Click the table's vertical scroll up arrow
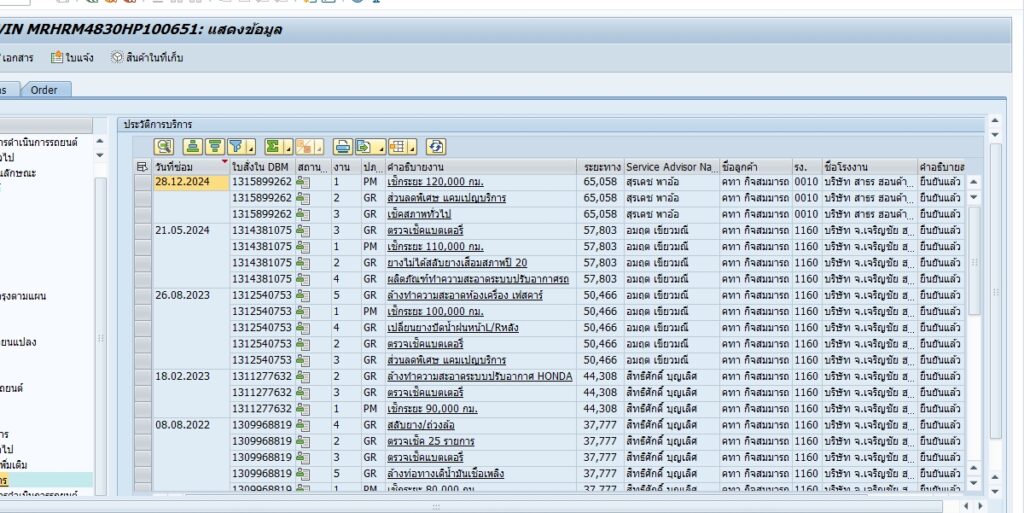This screenshot has height=513, width=1024. click(x=974, y=182)
